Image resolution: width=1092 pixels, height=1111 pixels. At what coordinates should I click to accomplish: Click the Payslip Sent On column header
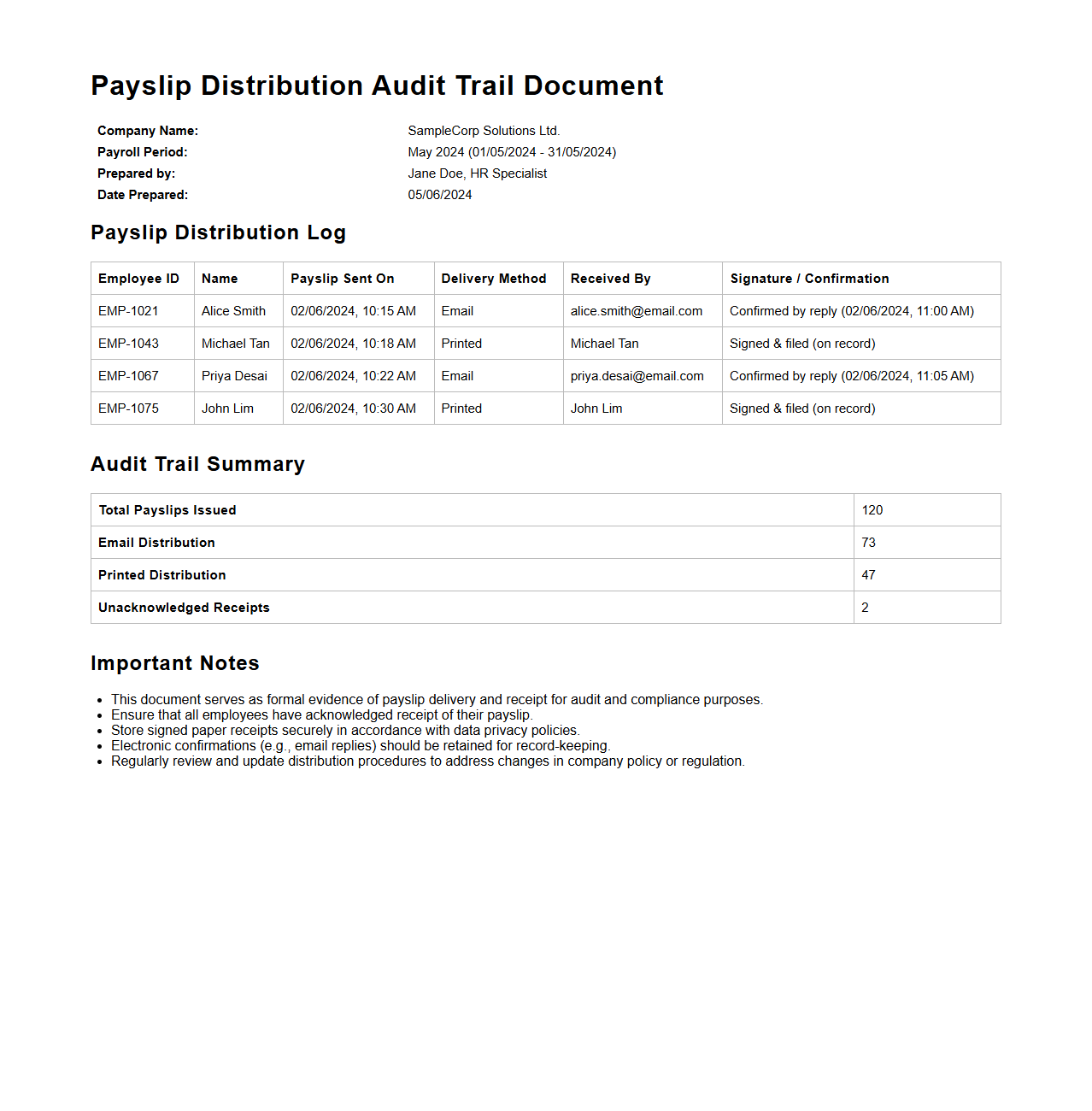point(342,279)
